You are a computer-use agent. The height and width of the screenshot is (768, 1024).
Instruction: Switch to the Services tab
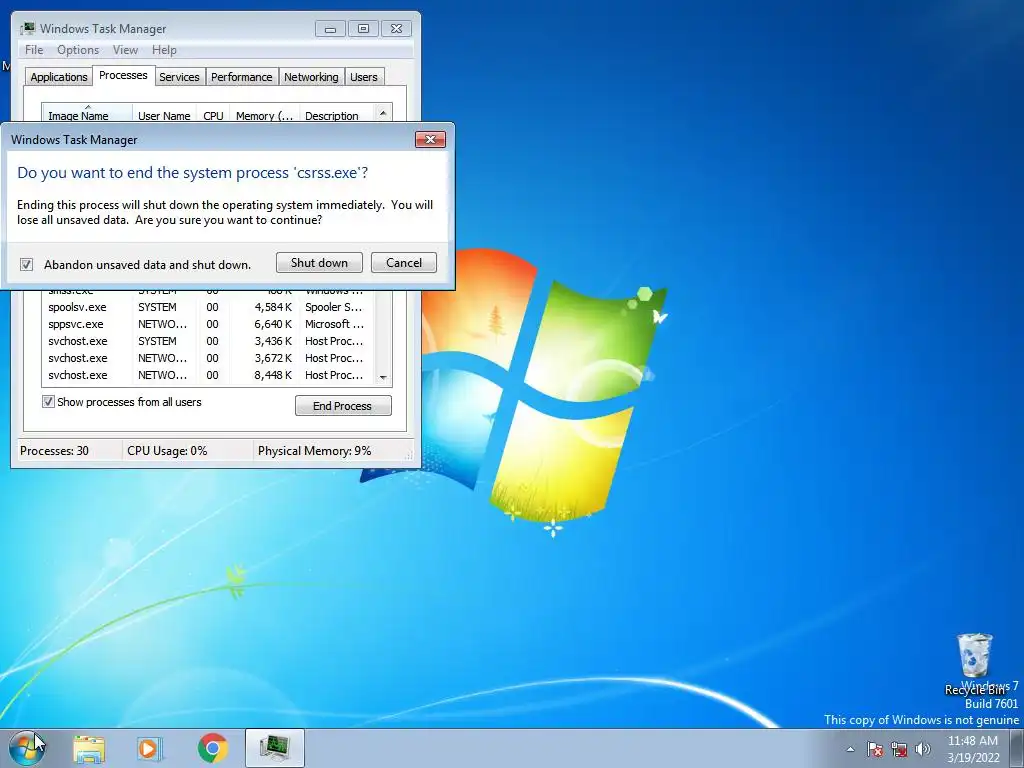click(179, 77)
